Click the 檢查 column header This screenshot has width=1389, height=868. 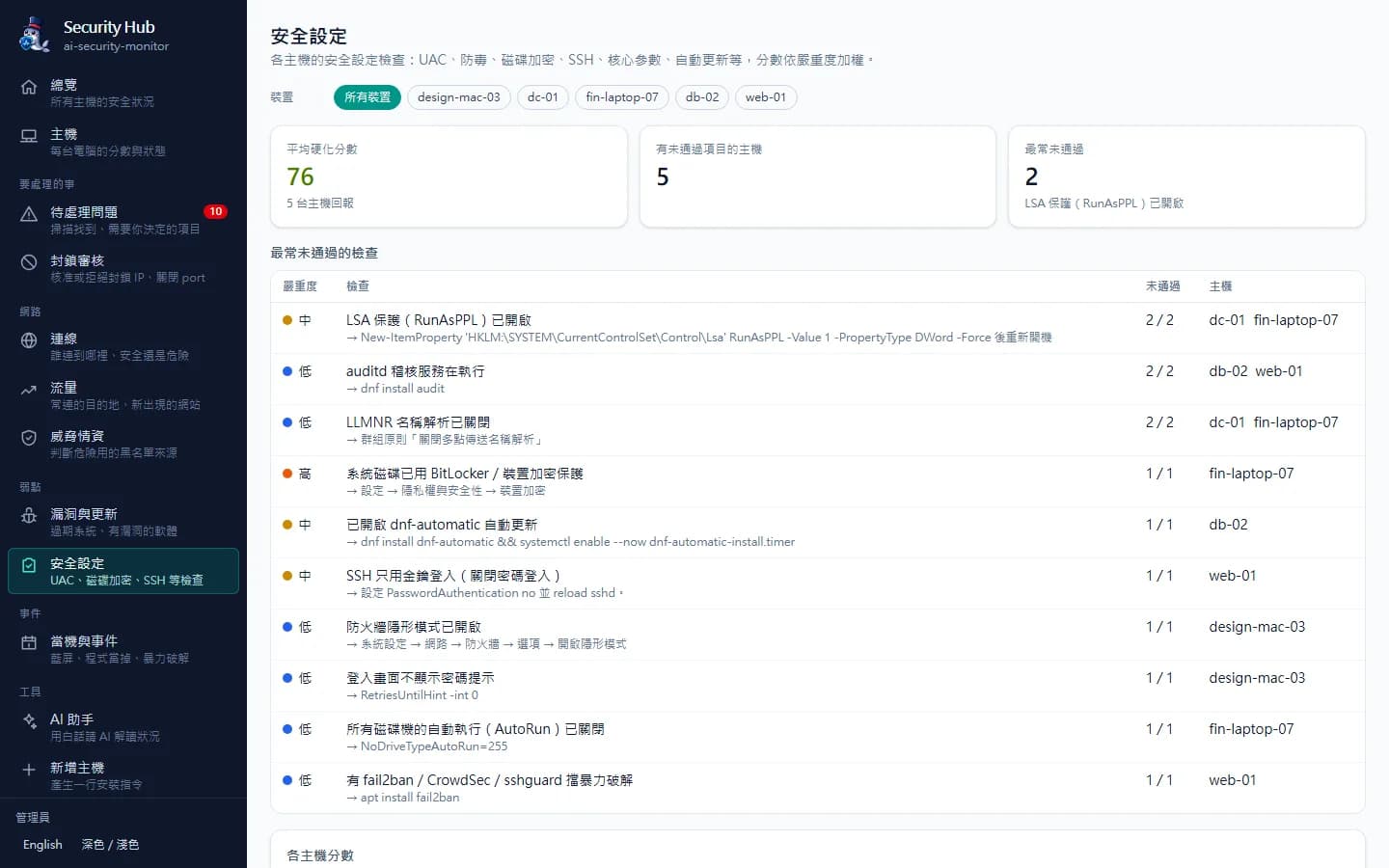click(358, 286)
